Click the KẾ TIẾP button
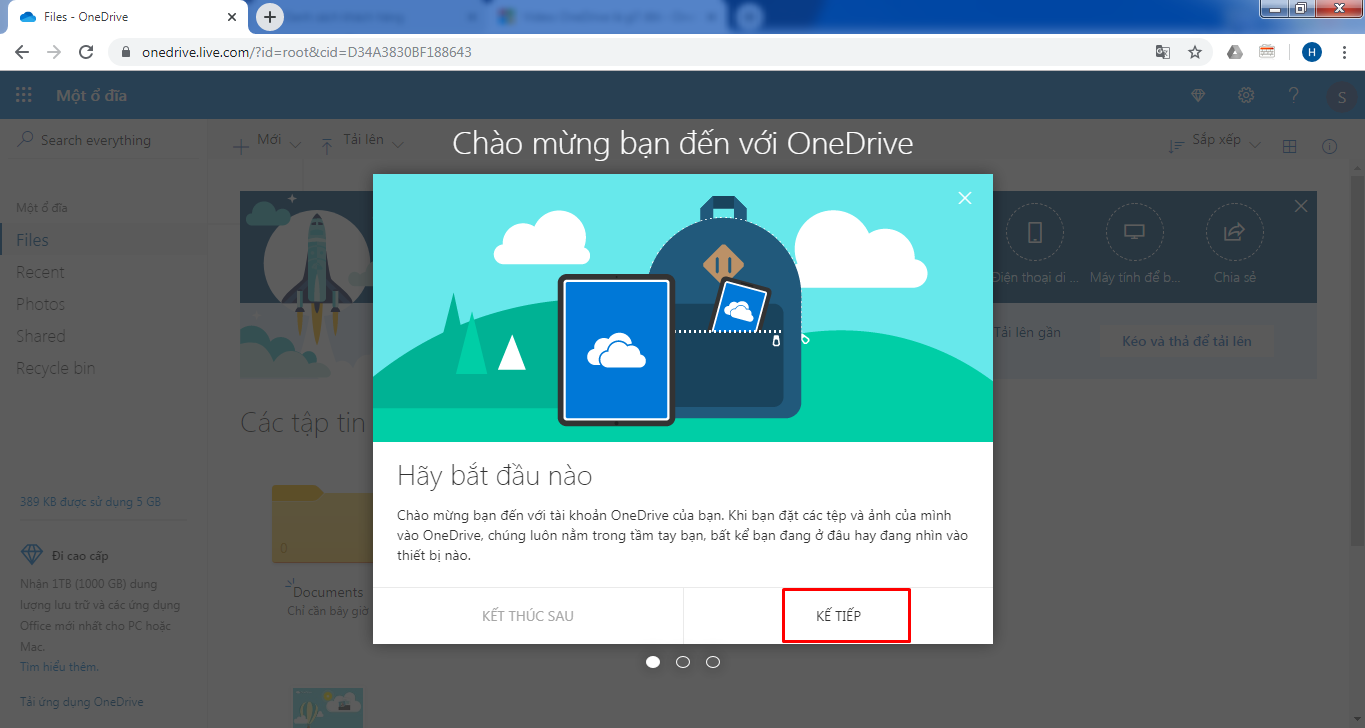Viewport: 1365px width, 728px height. pos(838,616)
